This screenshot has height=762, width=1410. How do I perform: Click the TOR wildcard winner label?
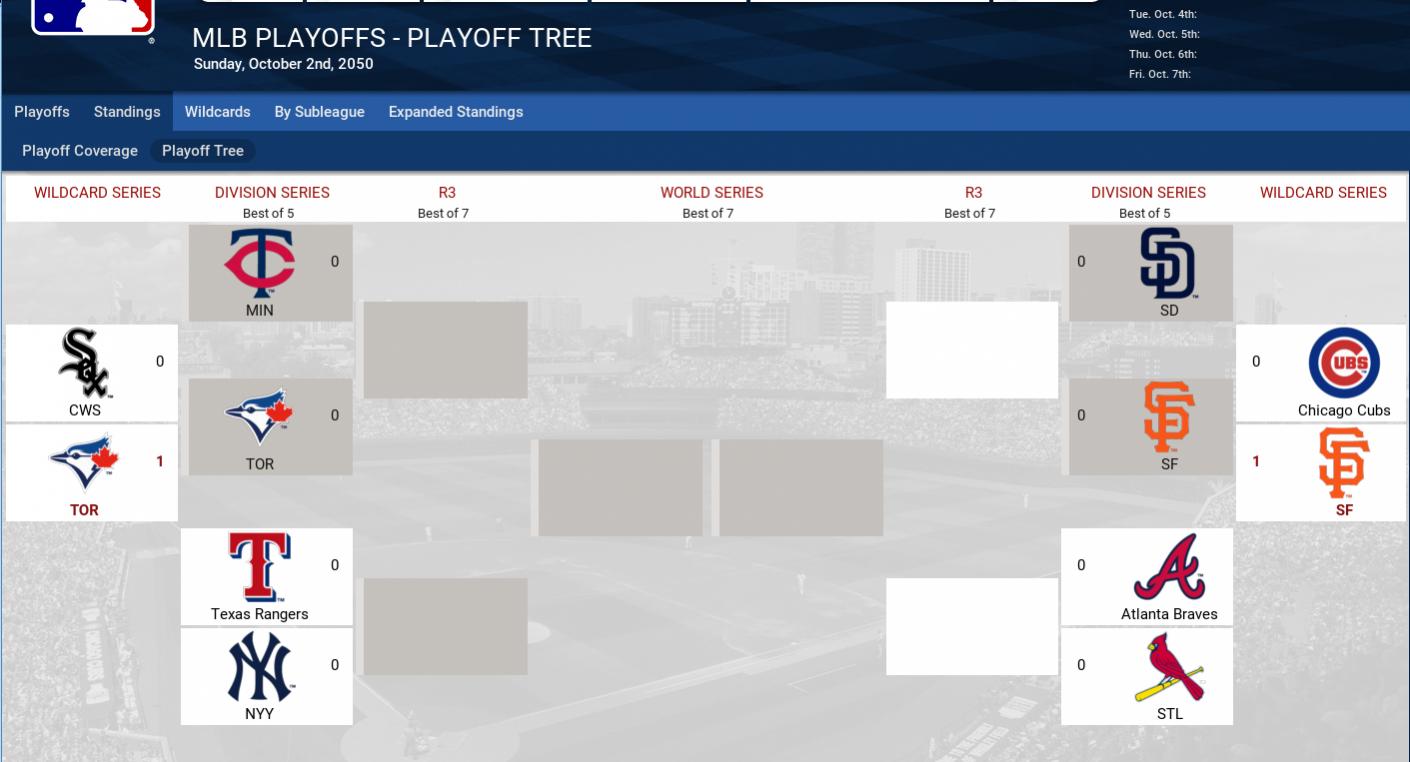[x=84, y=510]
